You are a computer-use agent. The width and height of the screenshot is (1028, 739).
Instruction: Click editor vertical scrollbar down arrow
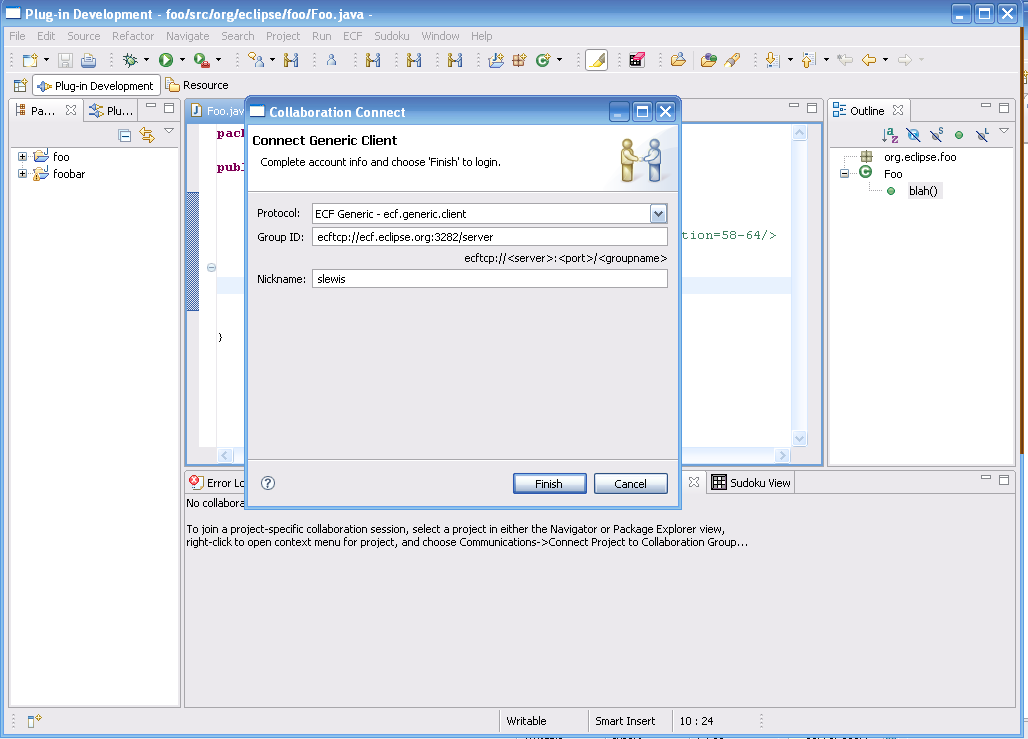799,438
